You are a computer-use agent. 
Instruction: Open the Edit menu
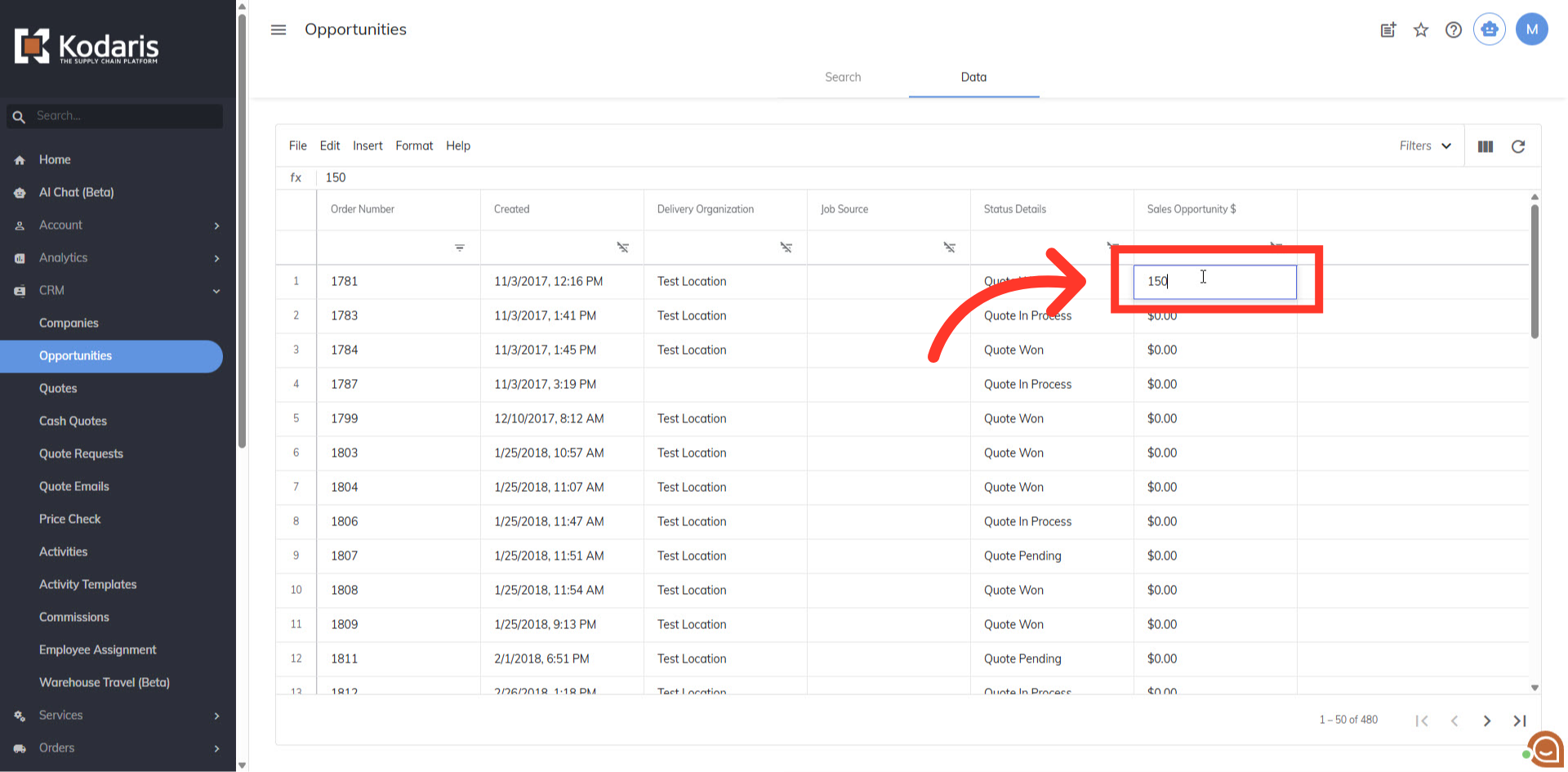(330, 145)
